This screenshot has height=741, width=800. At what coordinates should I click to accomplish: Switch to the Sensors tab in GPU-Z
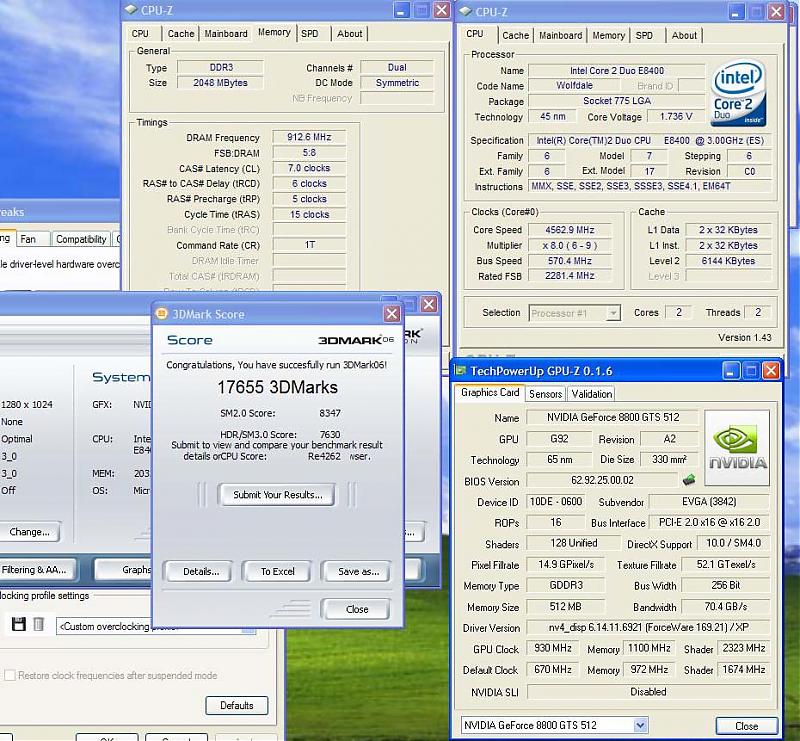point(545,393)
